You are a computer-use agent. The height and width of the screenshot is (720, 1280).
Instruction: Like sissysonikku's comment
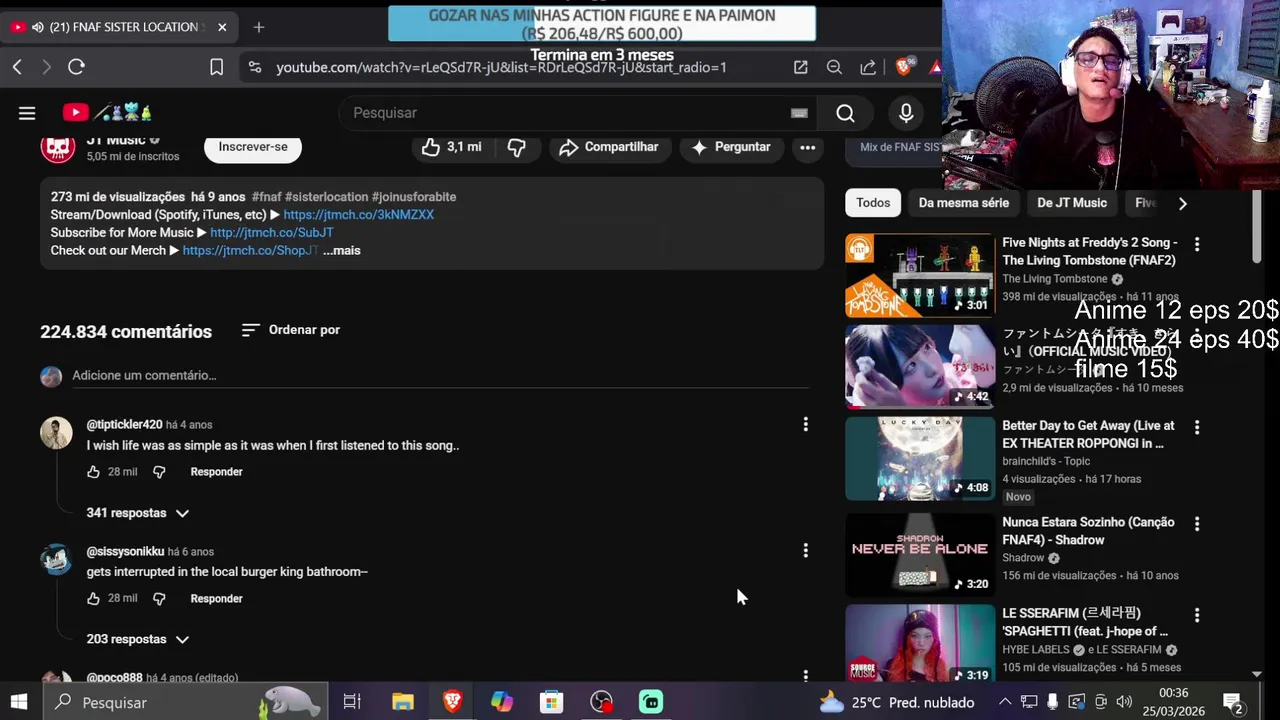click(94, 599)
